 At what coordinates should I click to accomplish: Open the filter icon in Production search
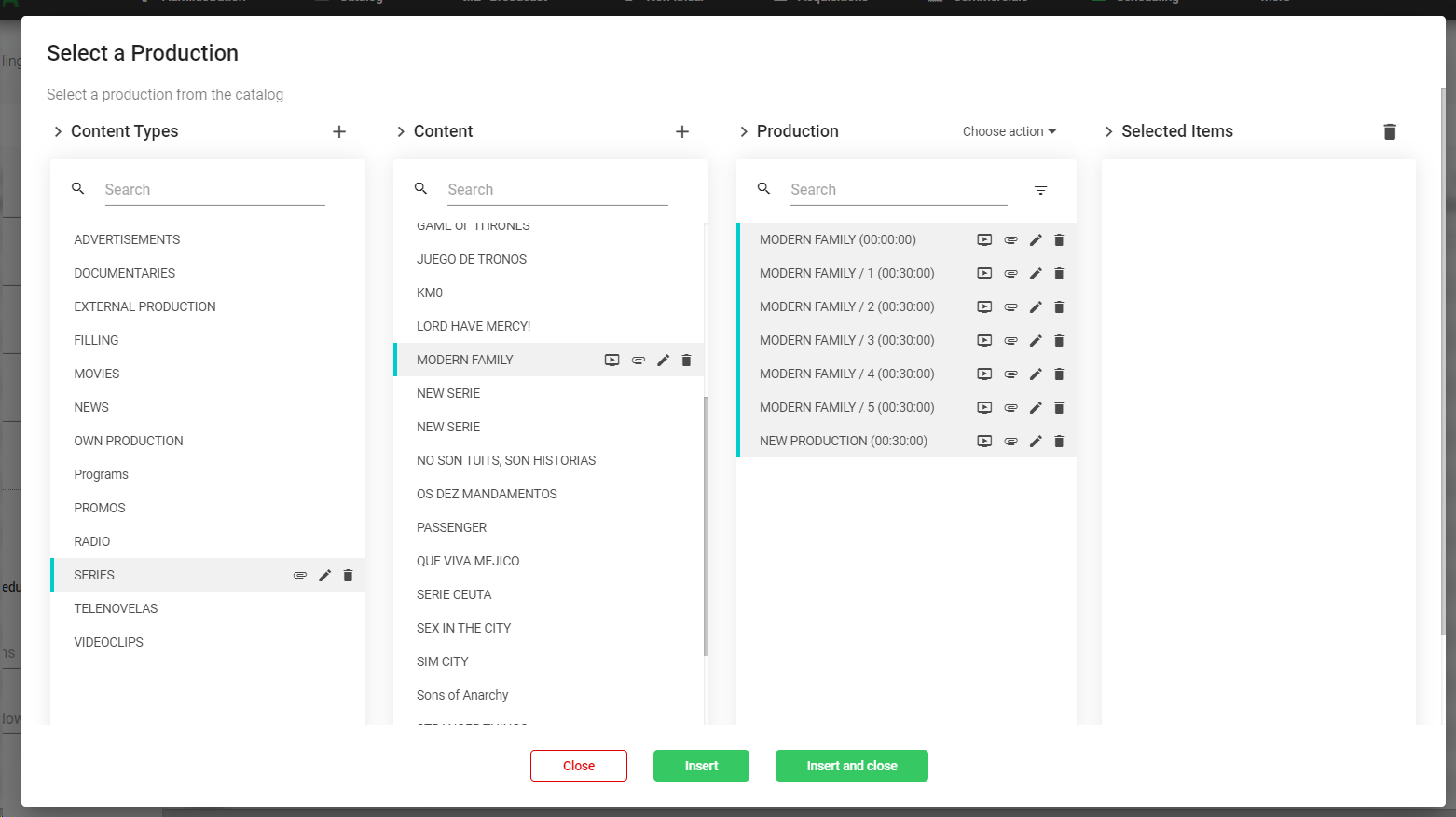click(1040, 190)
